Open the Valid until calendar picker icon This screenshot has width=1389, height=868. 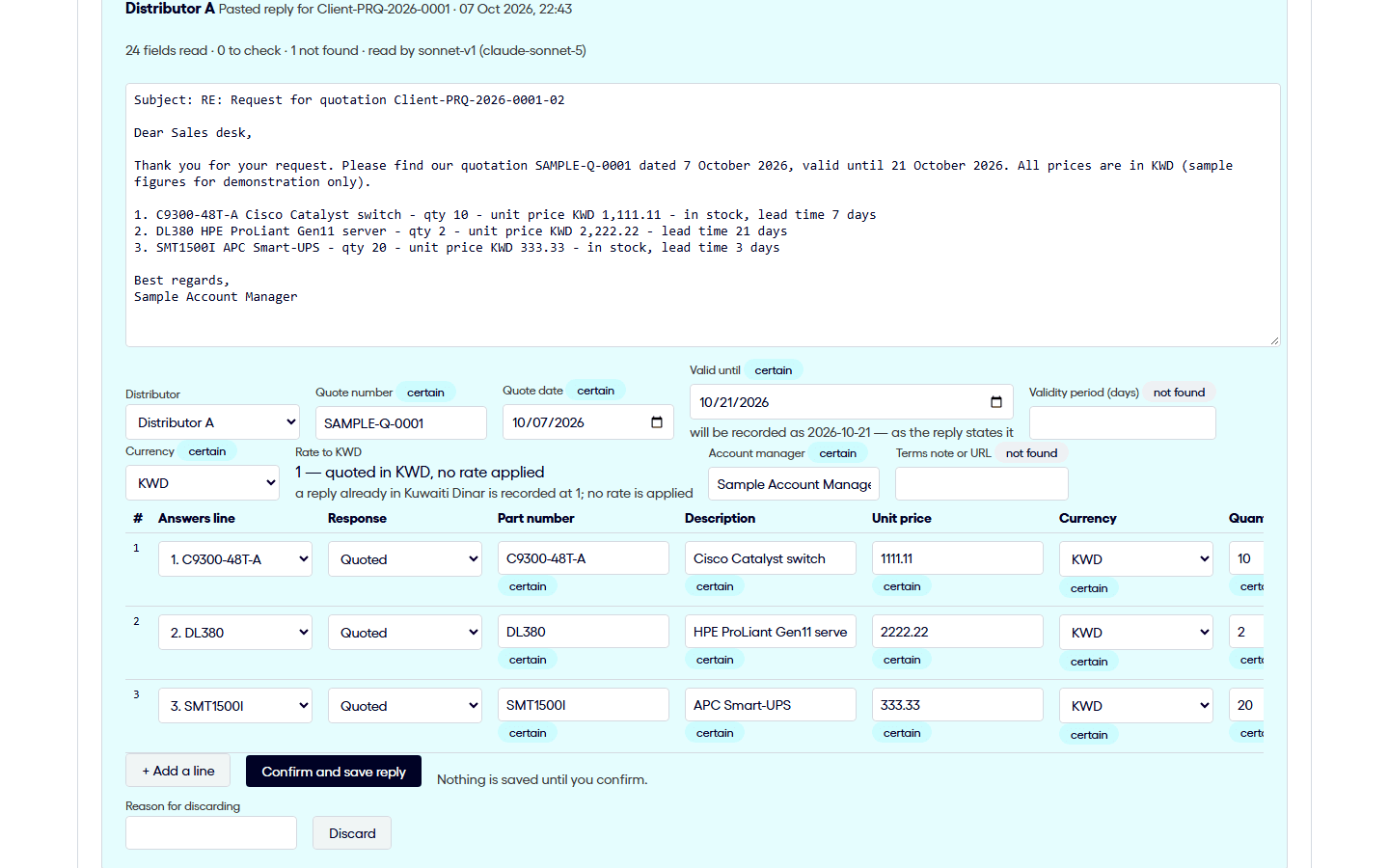(996, 402)
